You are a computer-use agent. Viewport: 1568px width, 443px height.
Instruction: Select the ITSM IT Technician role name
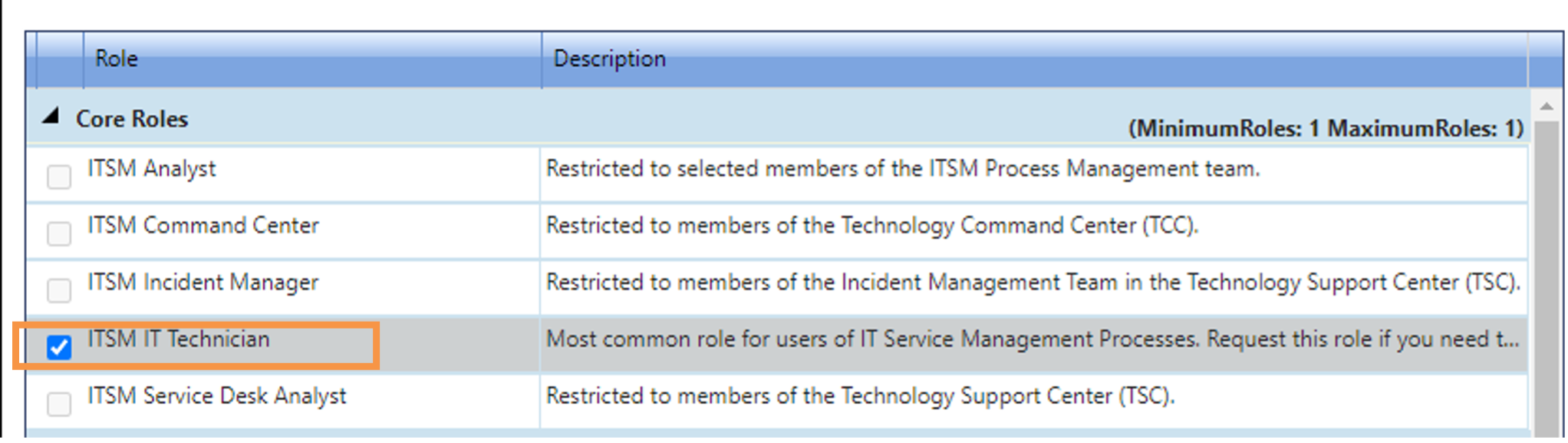[179, 339]
